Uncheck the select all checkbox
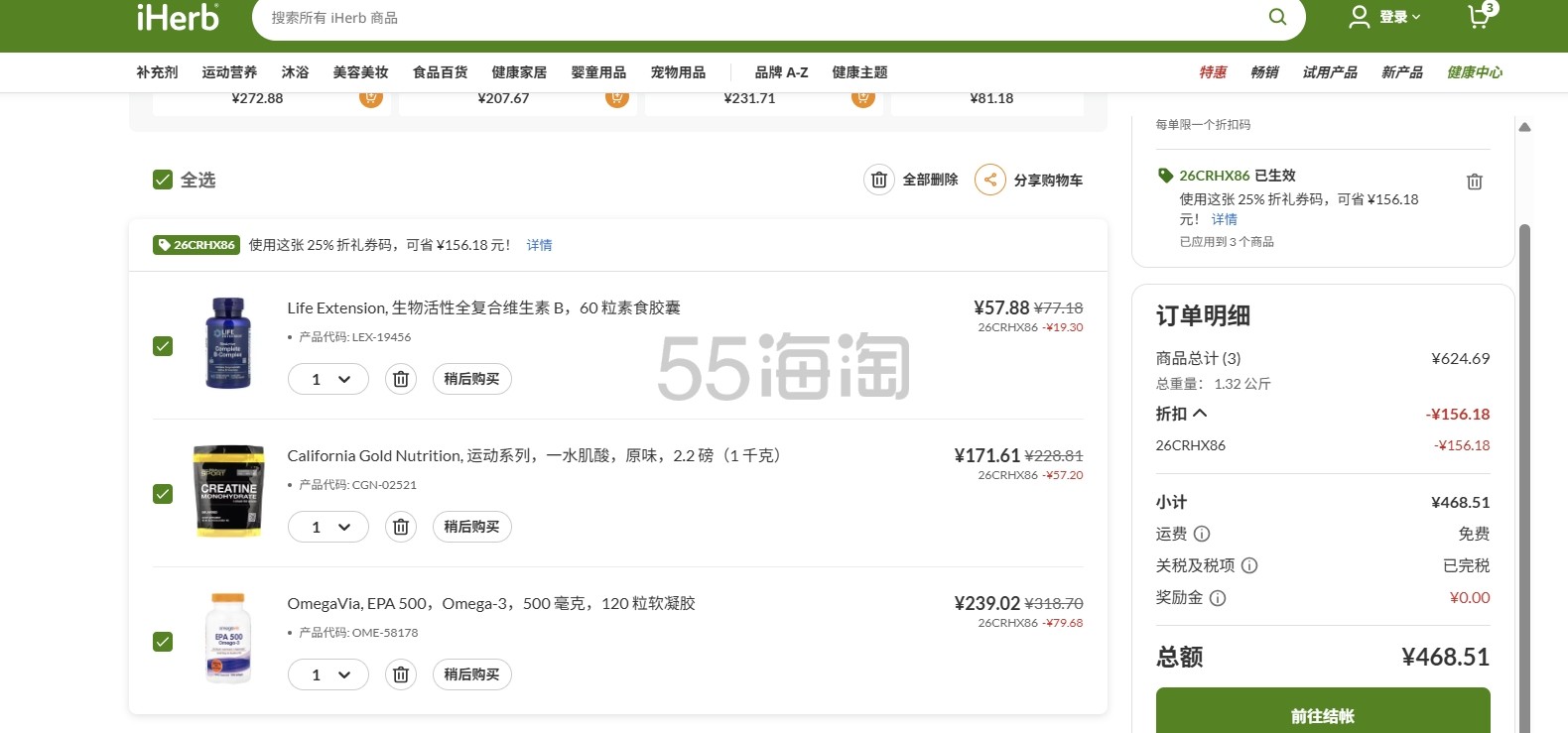This screenshot has height=733, width=1568. [163, 180]
